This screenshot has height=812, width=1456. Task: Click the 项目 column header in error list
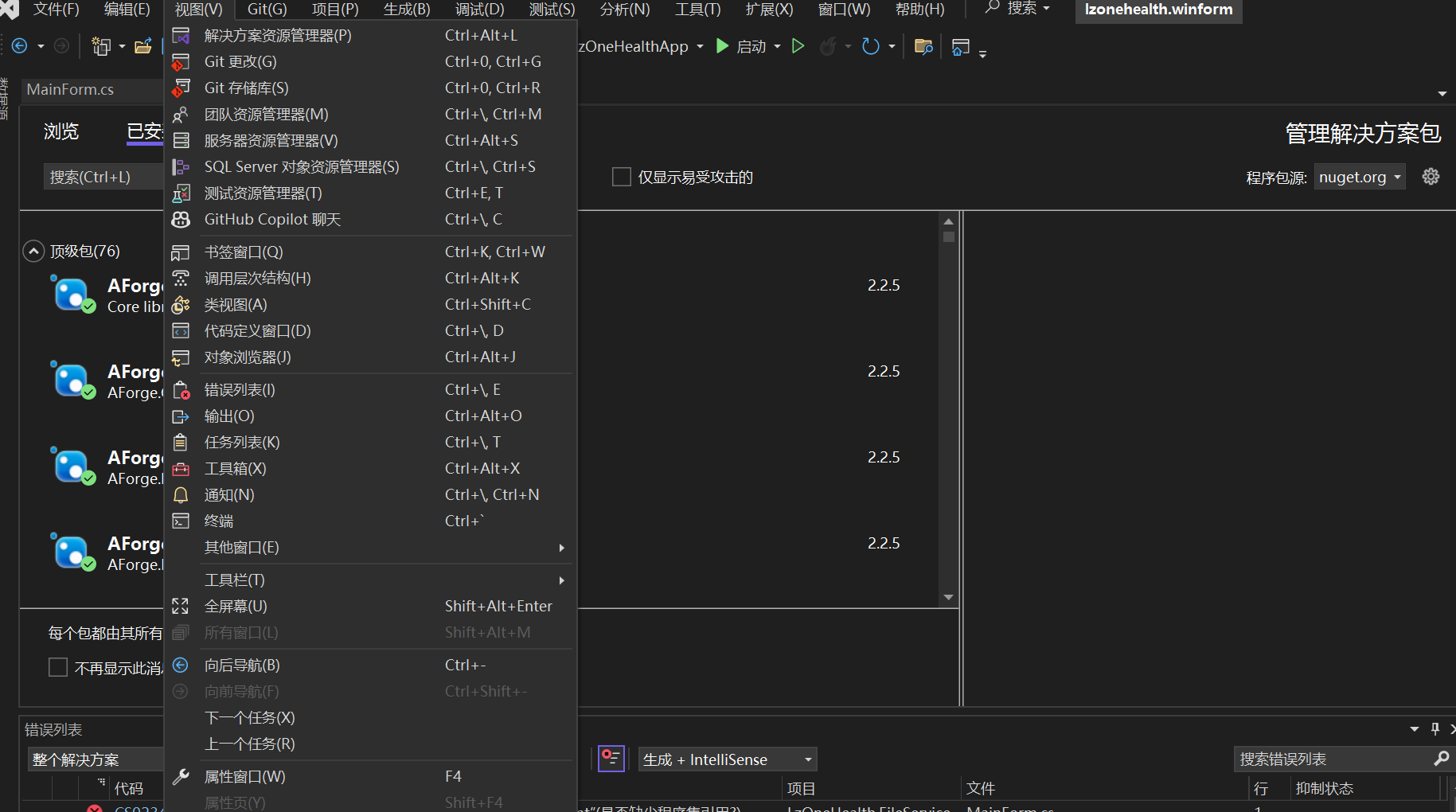[801, 788]
